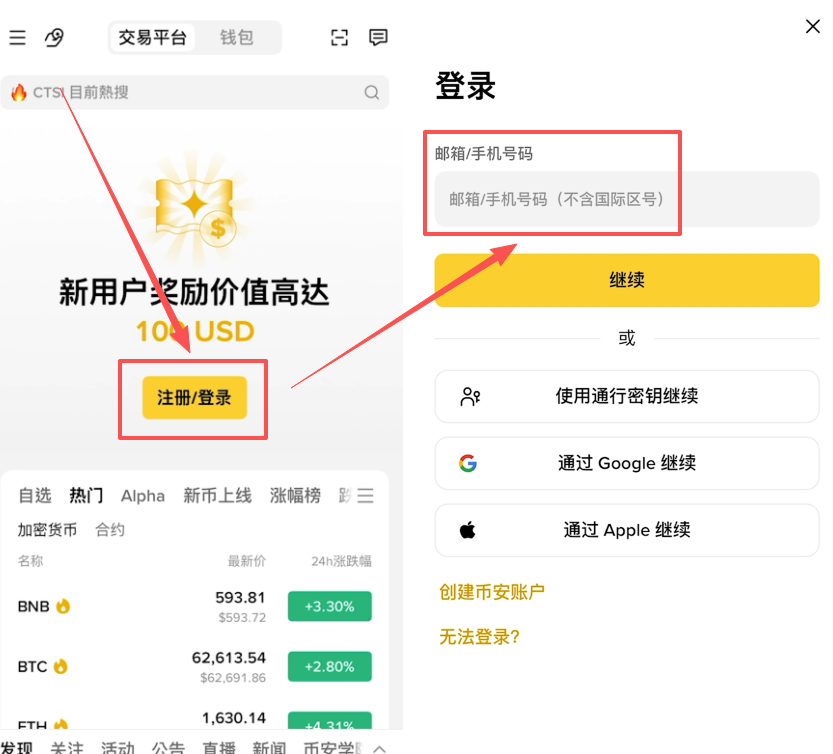Tap the fire icon next to BTC
Screen dimensions: 833x754
[61, 666]
